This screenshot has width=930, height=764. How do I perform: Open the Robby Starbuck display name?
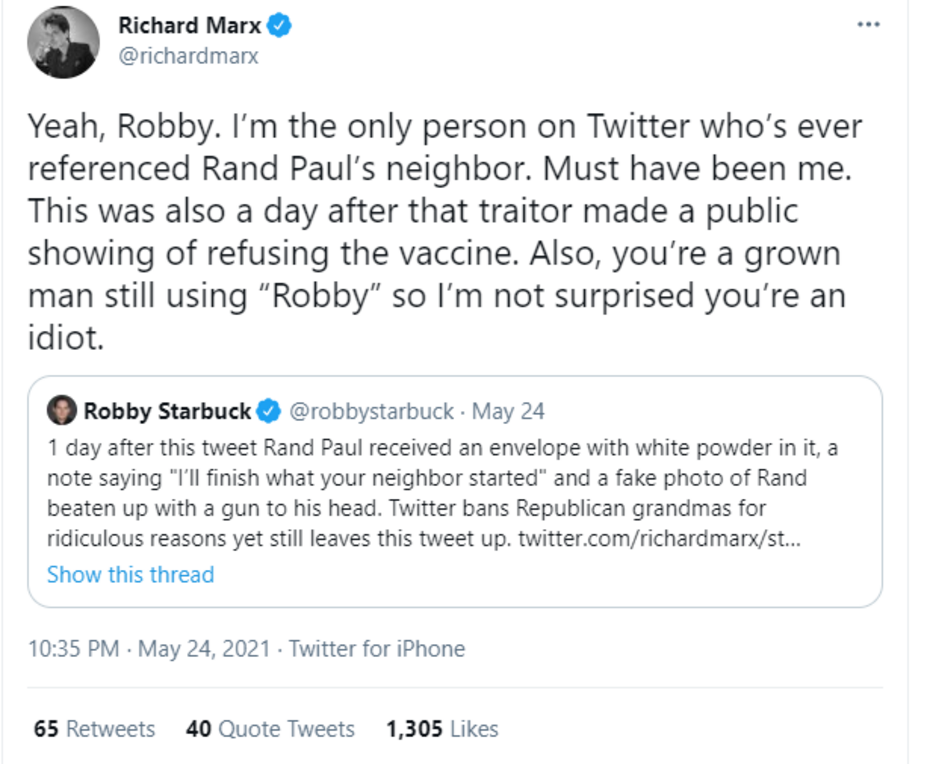(167, 411)
